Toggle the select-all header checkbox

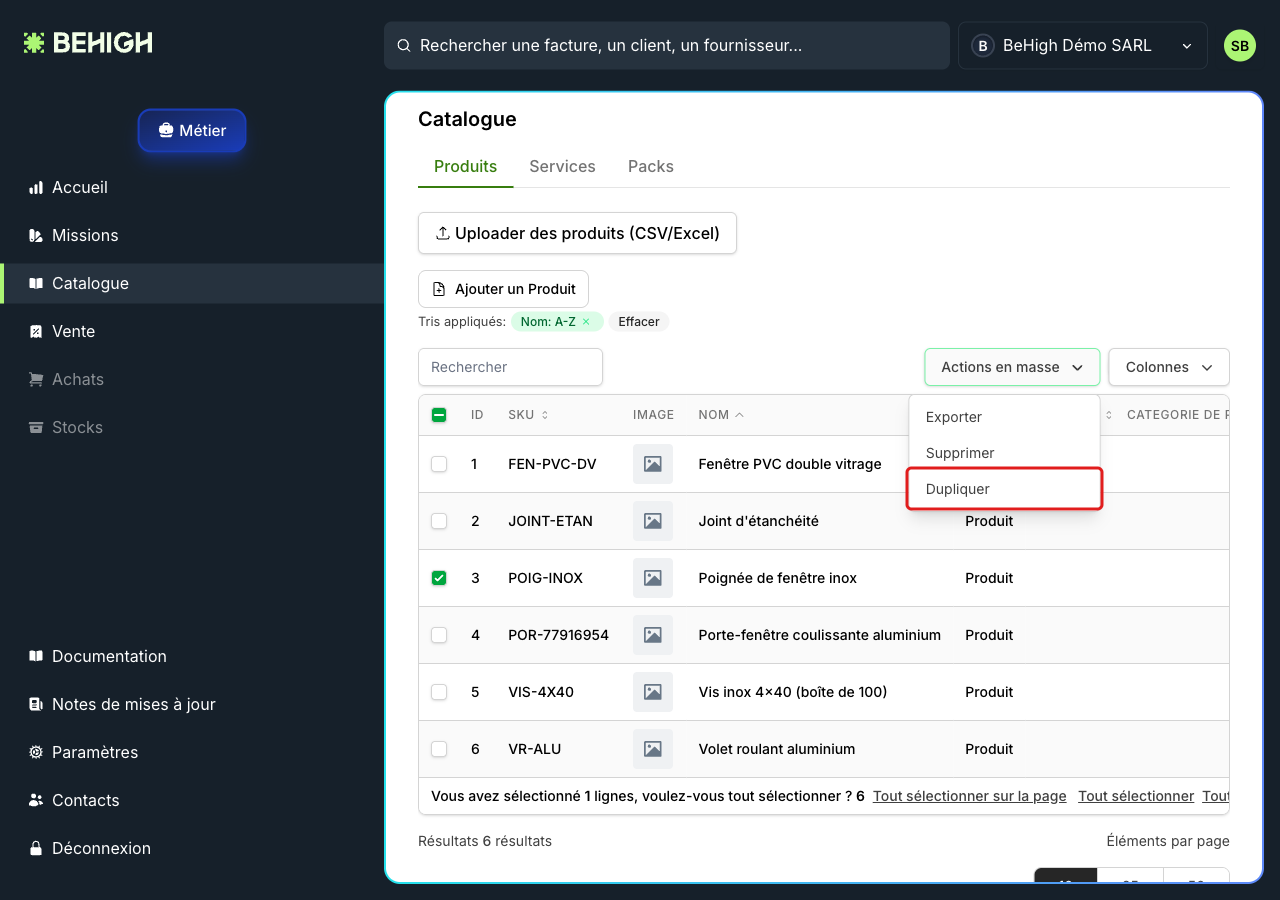(x=439, y=415)
